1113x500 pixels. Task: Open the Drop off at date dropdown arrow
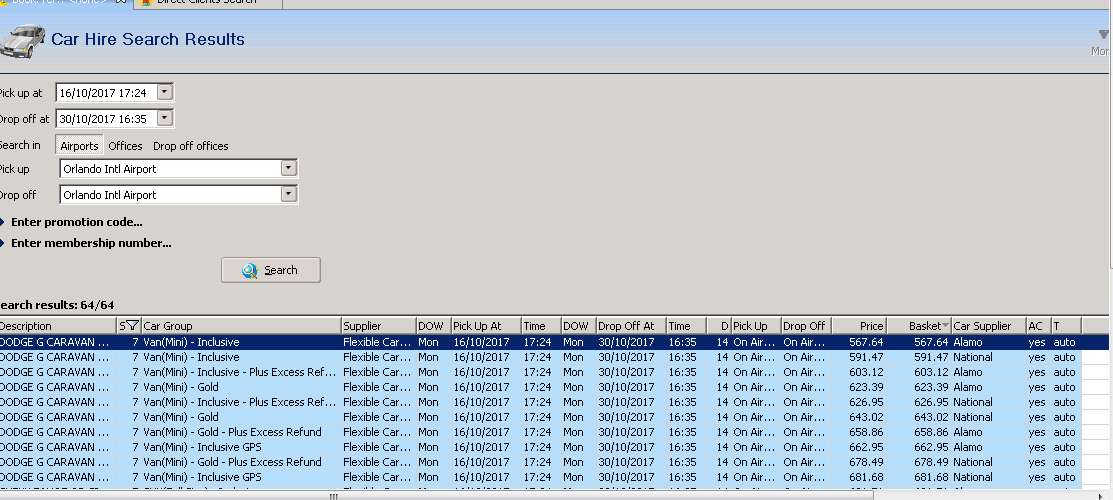[x=165, y=118]
